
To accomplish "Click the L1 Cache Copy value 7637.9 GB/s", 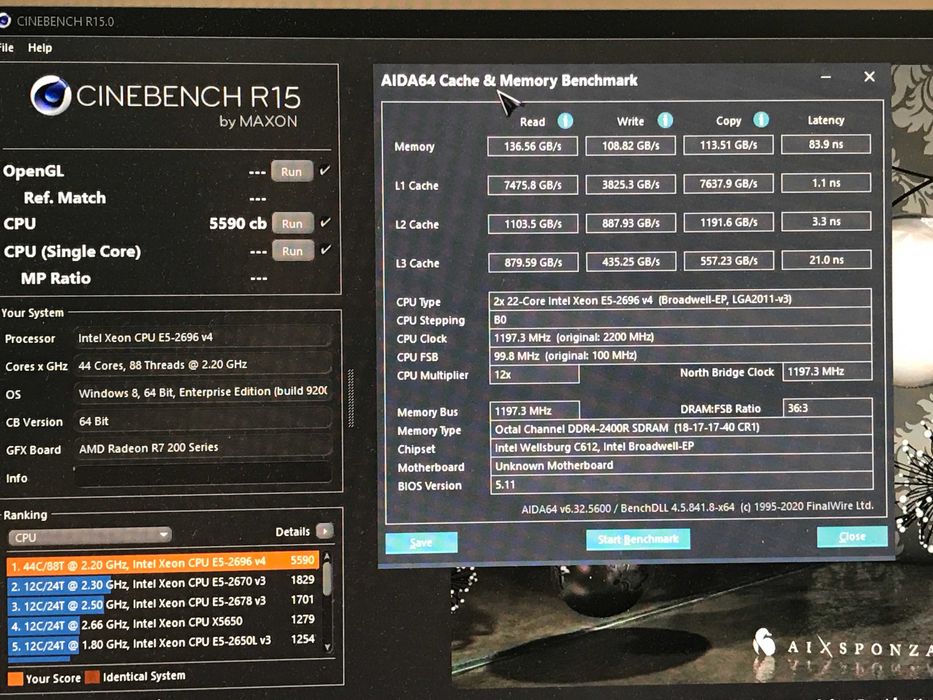I will point(728,183).
